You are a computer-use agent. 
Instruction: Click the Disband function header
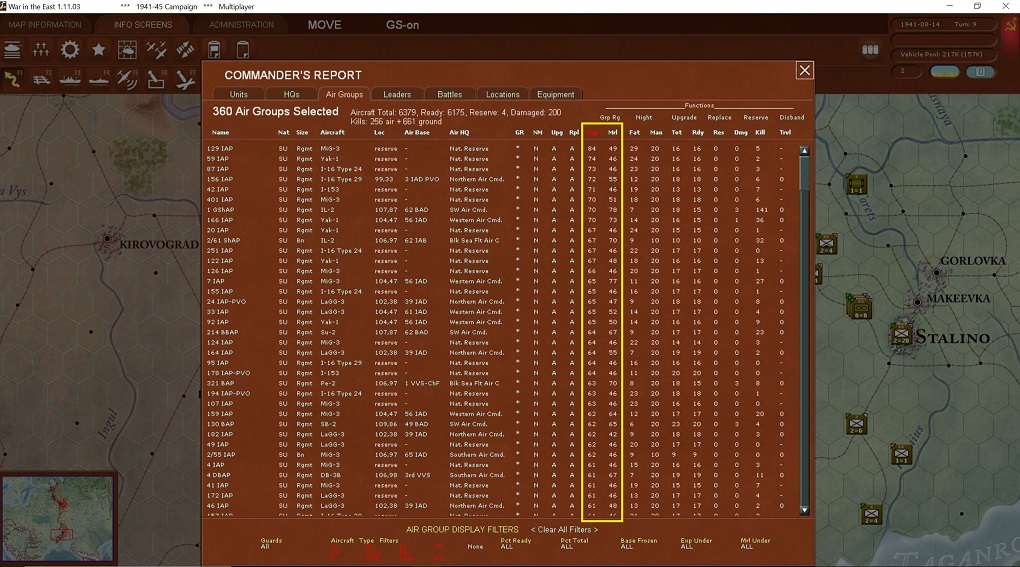click(x=792, y=118)
